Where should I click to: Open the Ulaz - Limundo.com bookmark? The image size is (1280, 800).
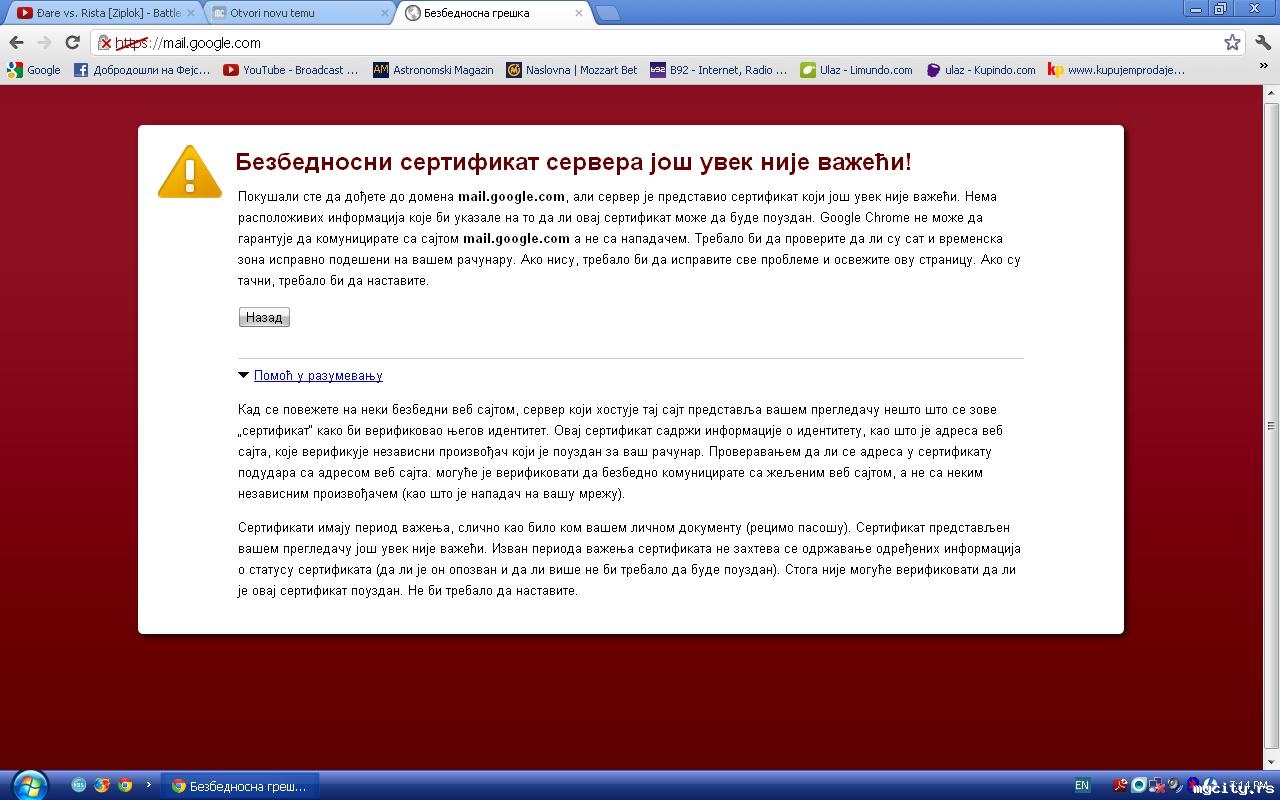pyautogui.click(x=857, y=70)
